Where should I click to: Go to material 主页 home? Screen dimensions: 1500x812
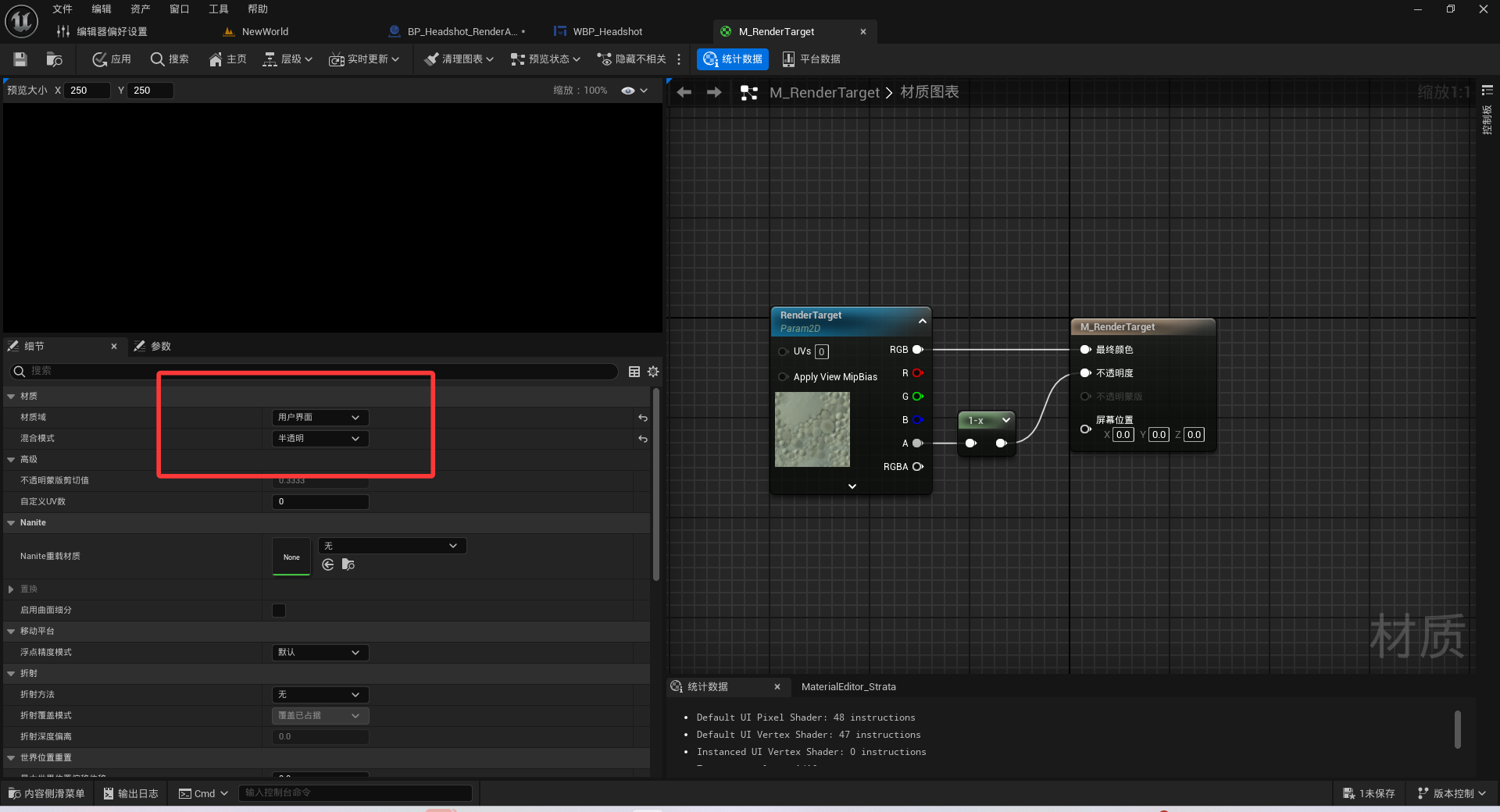click(x=227, y=59)
